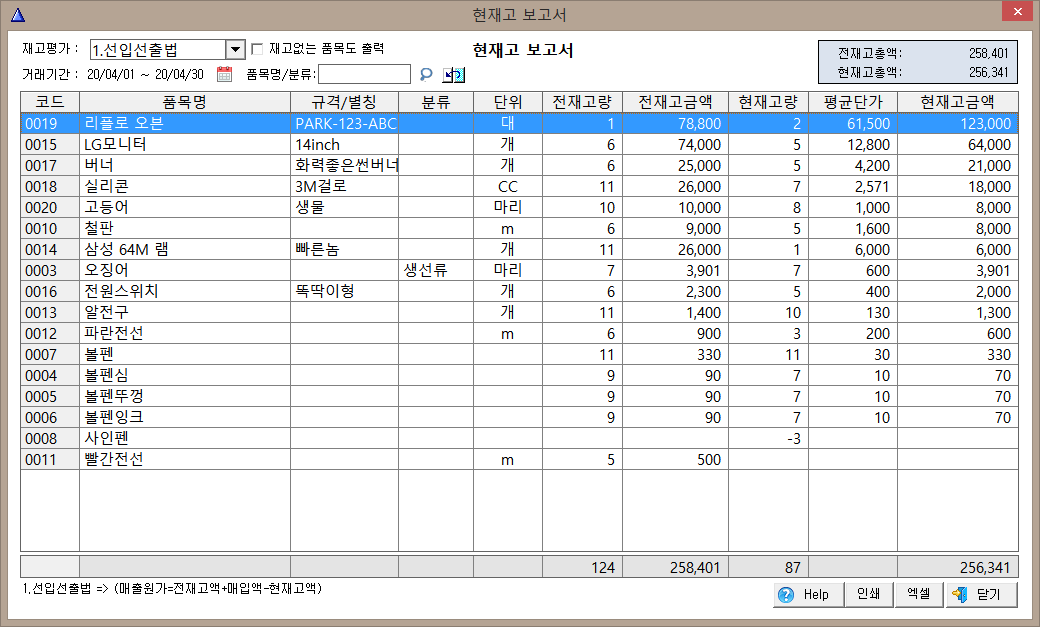Click the total 258,401 footer cell
This screenshot has width=1040, height=627.
pyautogui.click(x=675, y=567)
